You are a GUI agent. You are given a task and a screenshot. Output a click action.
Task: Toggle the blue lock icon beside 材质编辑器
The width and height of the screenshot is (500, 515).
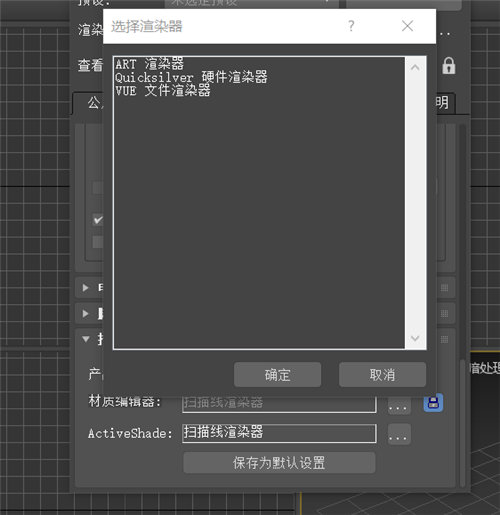point(433,402)
